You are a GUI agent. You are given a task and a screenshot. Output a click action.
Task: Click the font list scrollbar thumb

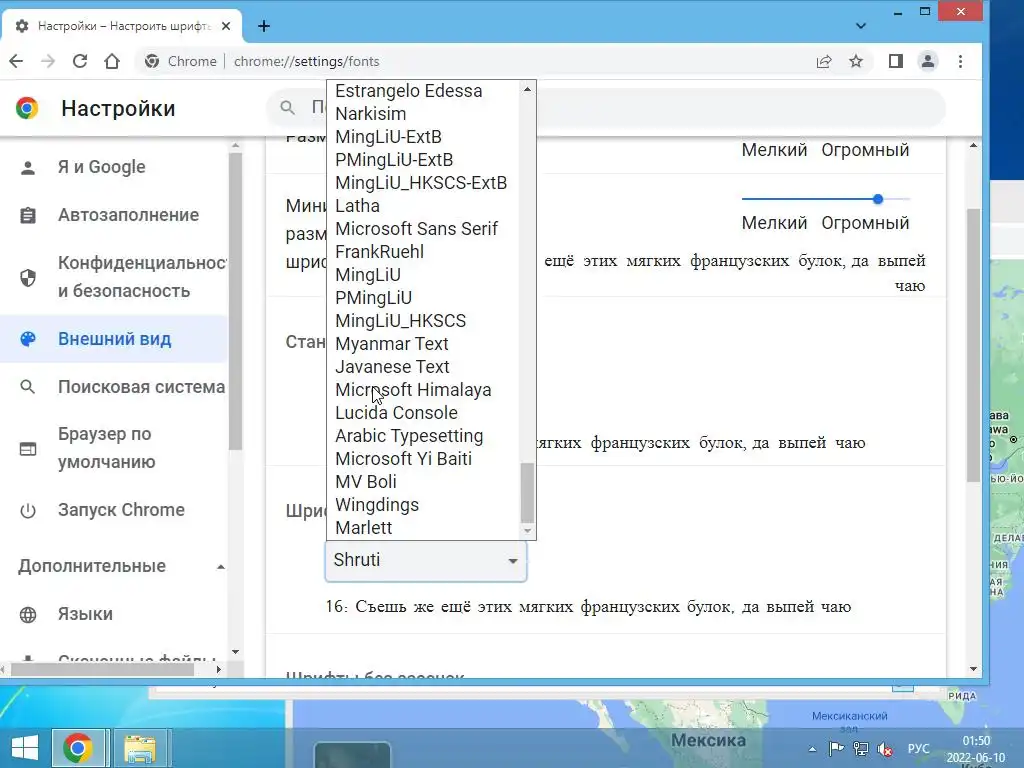[x=527, y=492]
